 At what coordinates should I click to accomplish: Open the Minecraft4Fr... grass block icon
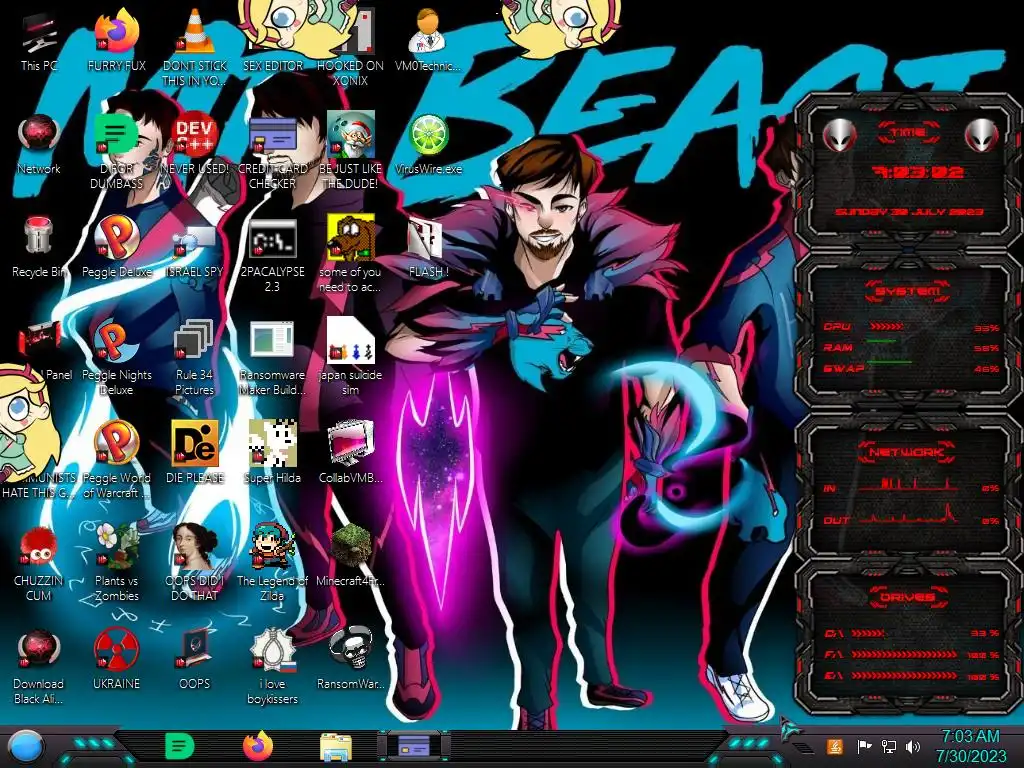pyautogui.click(x=350, y=555)
